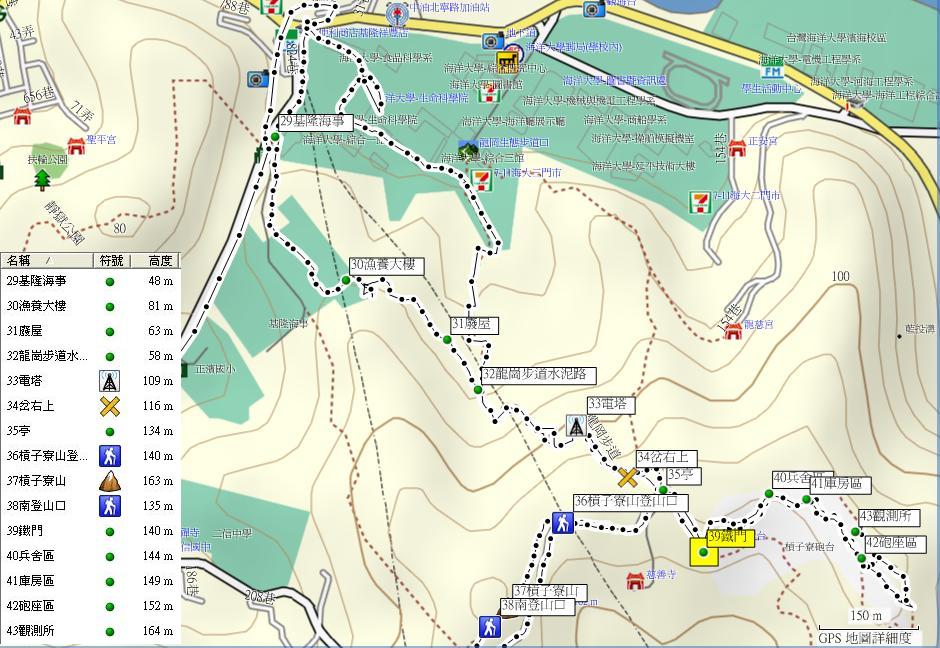Viewport: 940px width, 648px height.
Task: Click the 37槓子寮山 waypoint label on map
Action: coord(549,592)
